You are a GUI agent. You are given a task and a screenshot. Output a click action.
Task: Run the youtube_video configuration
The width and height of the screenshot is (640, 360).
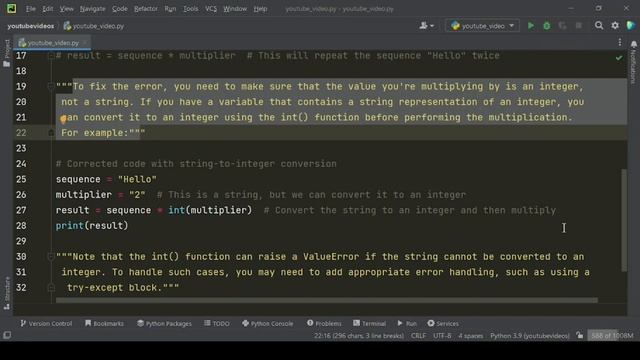[531, 26]
